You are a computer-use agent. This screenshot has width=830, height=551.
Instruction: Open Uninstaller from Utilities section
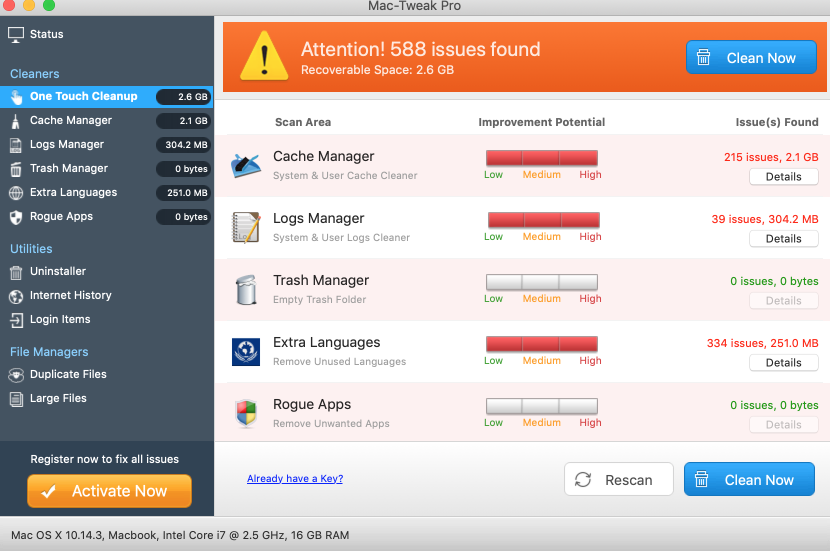pyautogui.click(x=58, y=272)
